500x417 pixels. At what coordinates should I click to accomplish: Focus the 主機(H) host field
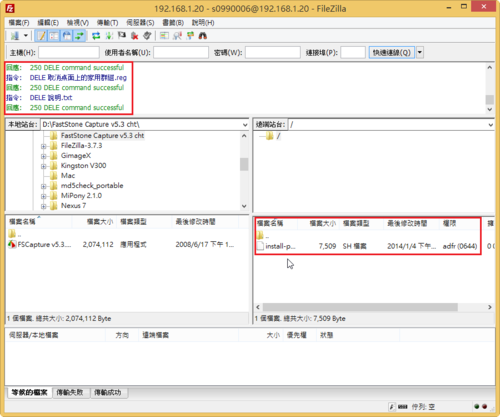pos(69,52)
